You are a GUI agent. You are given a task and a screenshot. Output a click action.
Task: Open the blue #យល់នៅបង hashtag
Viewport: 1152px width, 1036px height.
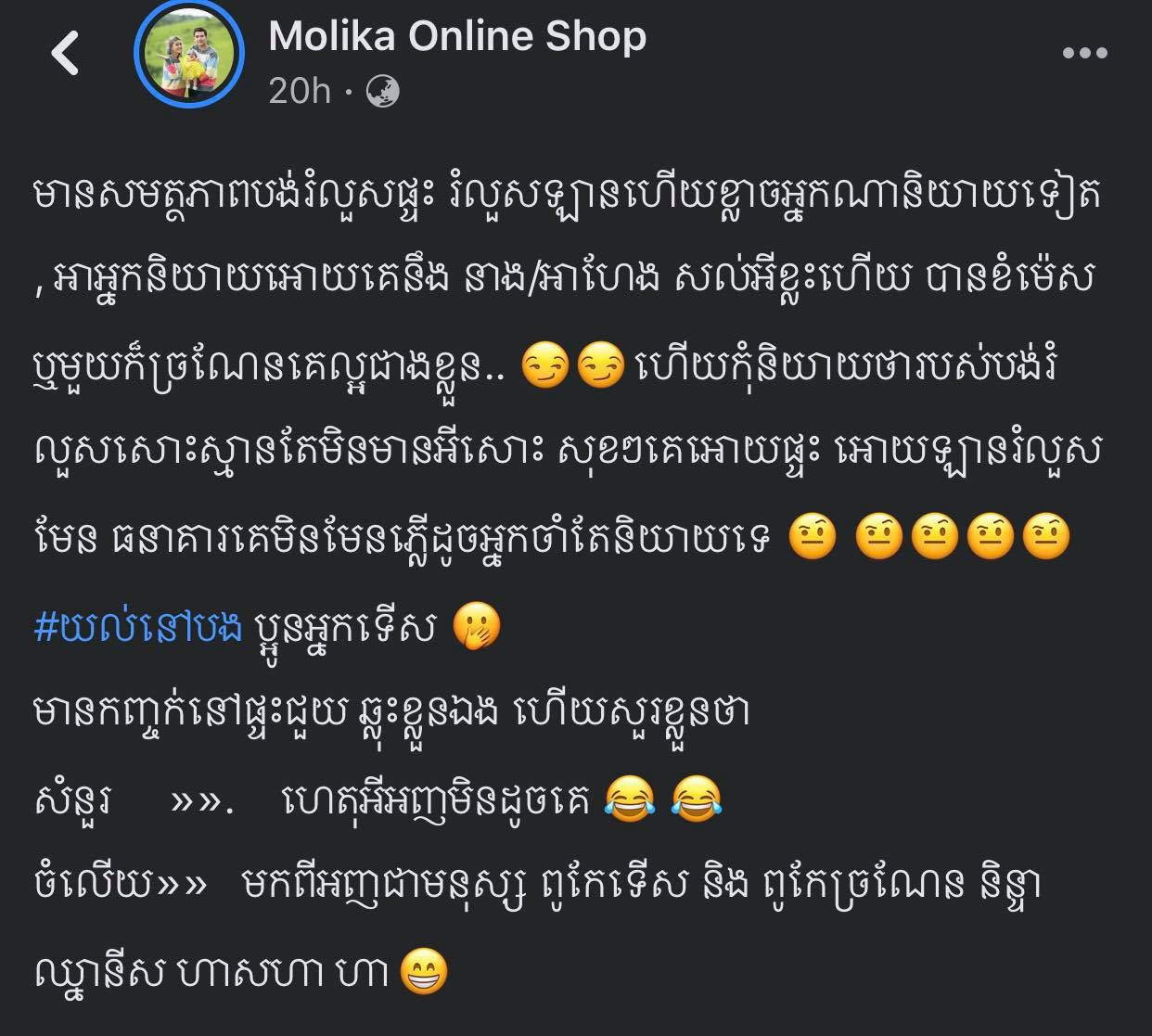pyautogui.click(x=137, y=628)
